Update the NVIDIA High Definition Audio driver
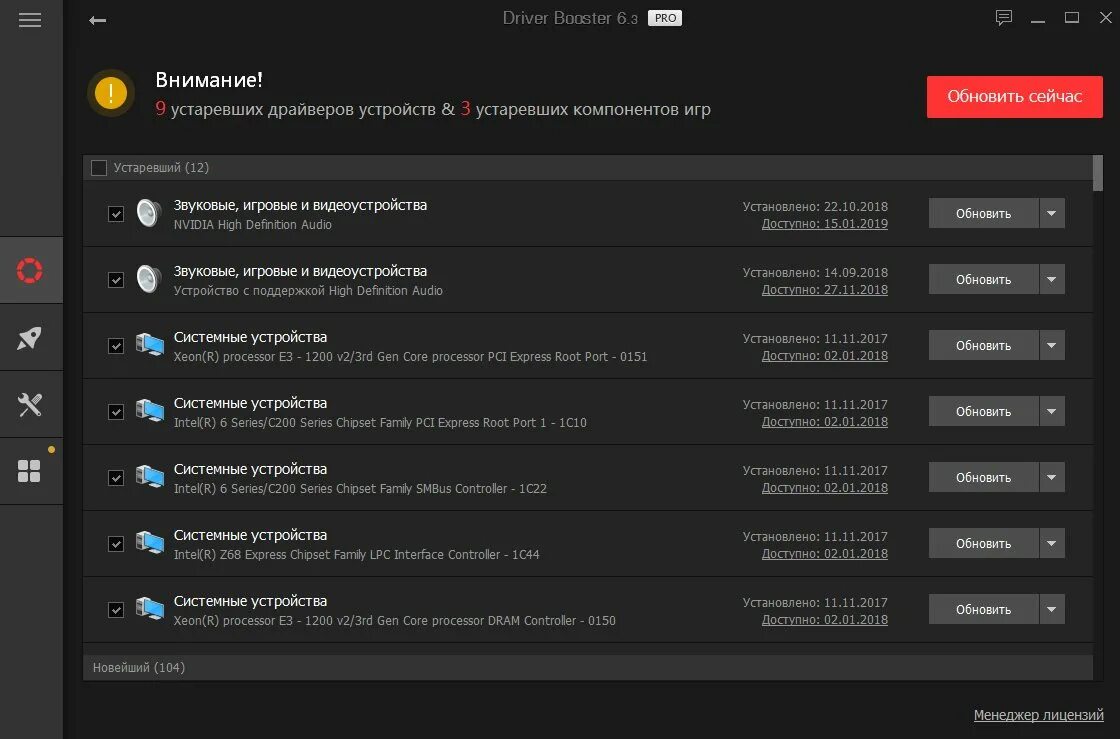This screenshot has width=1120, height=739. 984,213
